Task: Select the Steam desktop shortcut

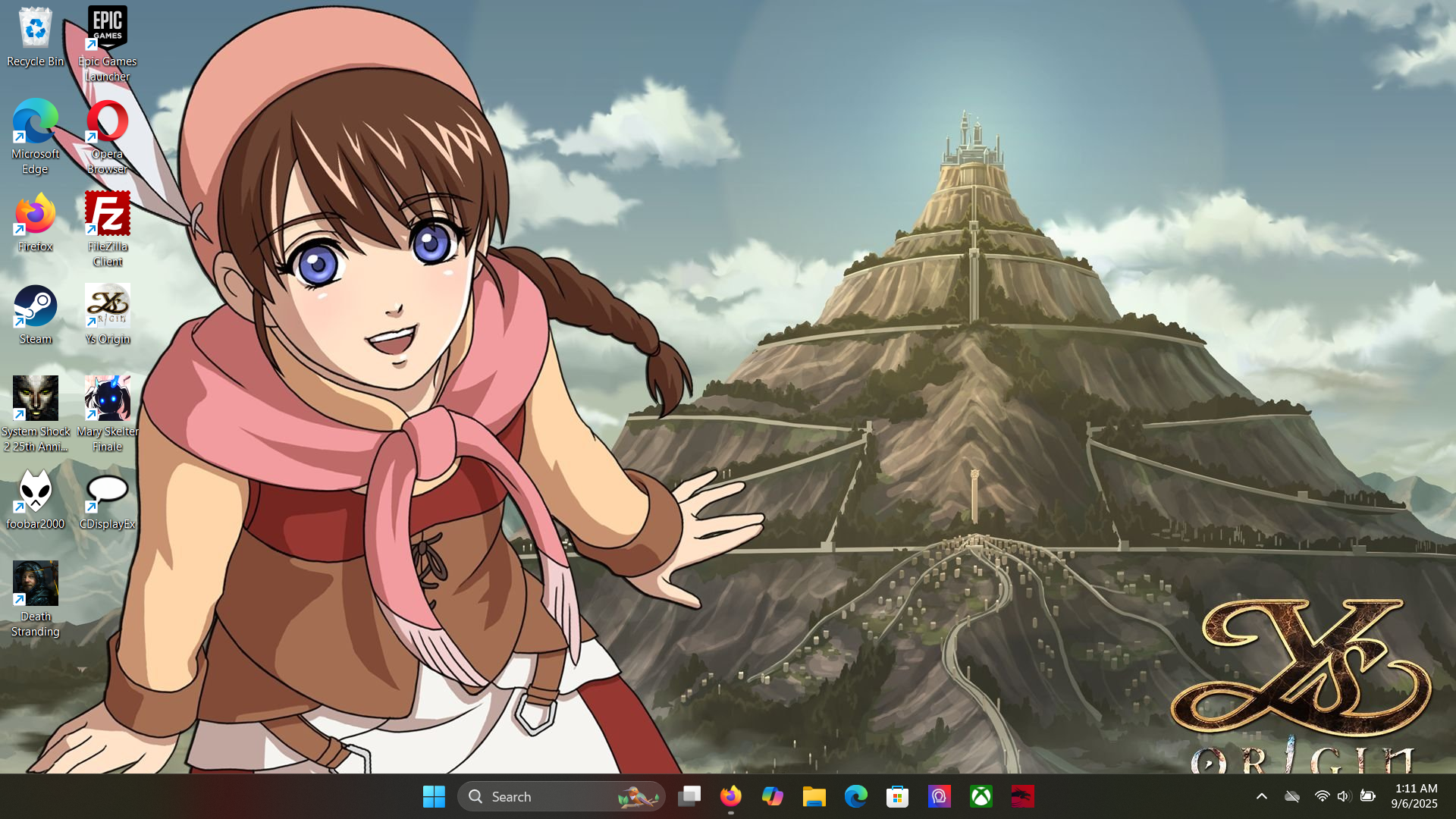Action: [x=35, y=308]
